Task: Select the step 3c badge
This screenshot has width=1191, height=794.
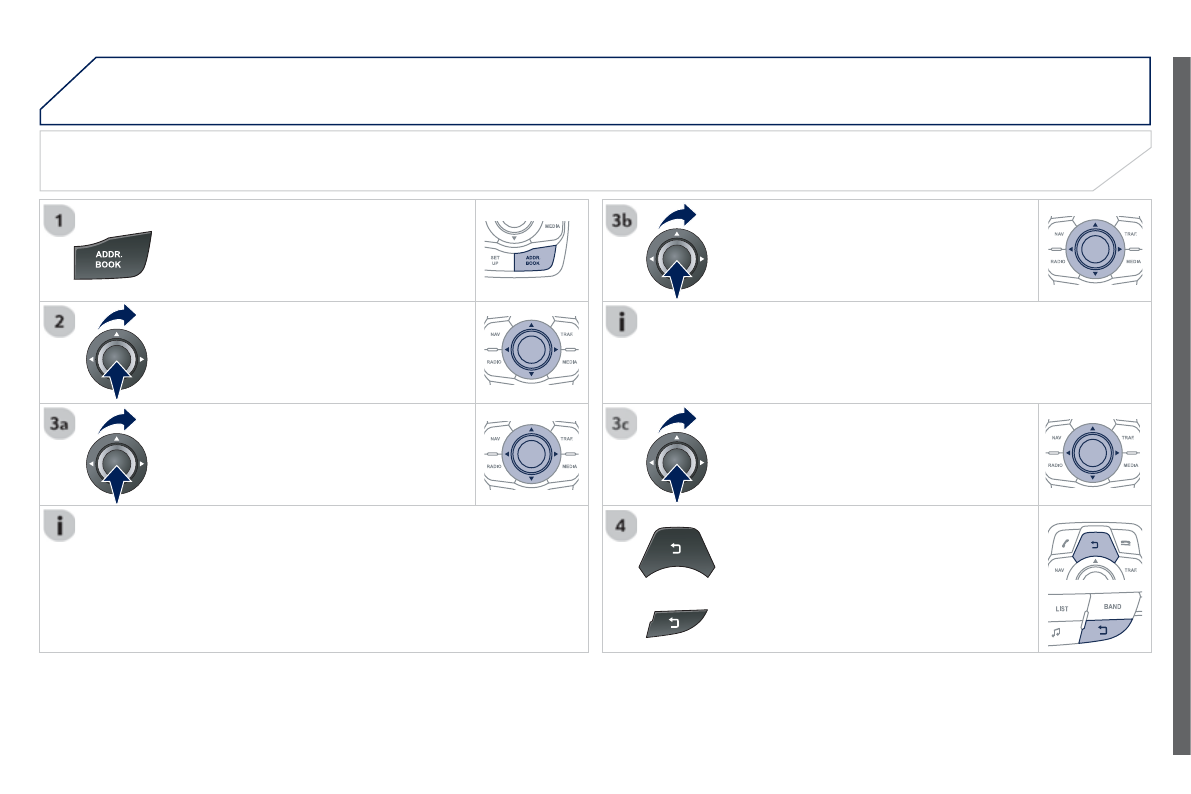Action: 621,425
